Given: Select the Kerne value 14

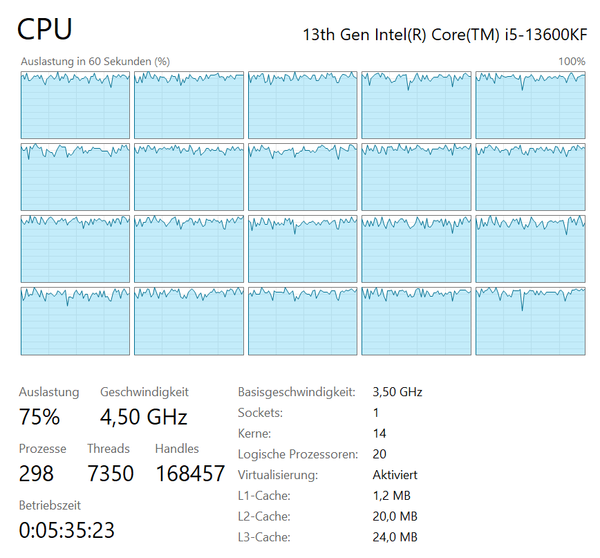Looking at the screenshot, I should click(x=379, y=434).
